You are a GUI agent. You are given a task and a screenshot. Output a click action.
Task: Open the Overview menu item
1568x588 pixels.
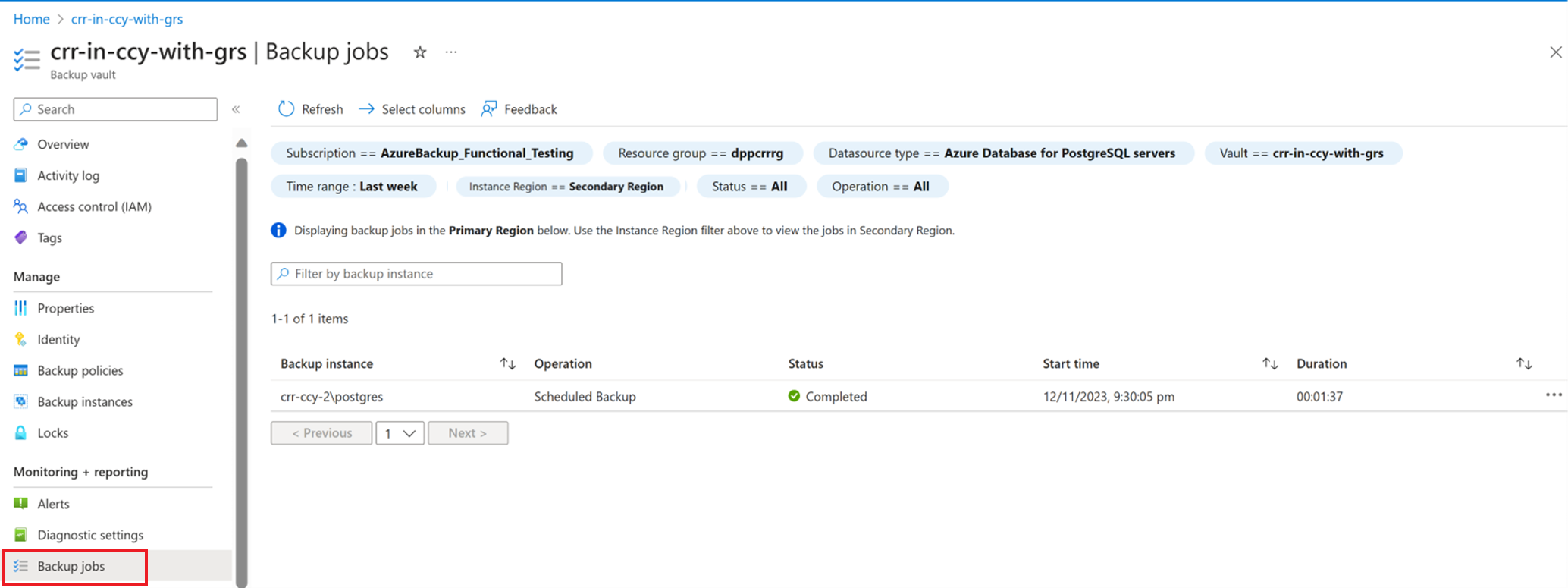pos(63,144)
